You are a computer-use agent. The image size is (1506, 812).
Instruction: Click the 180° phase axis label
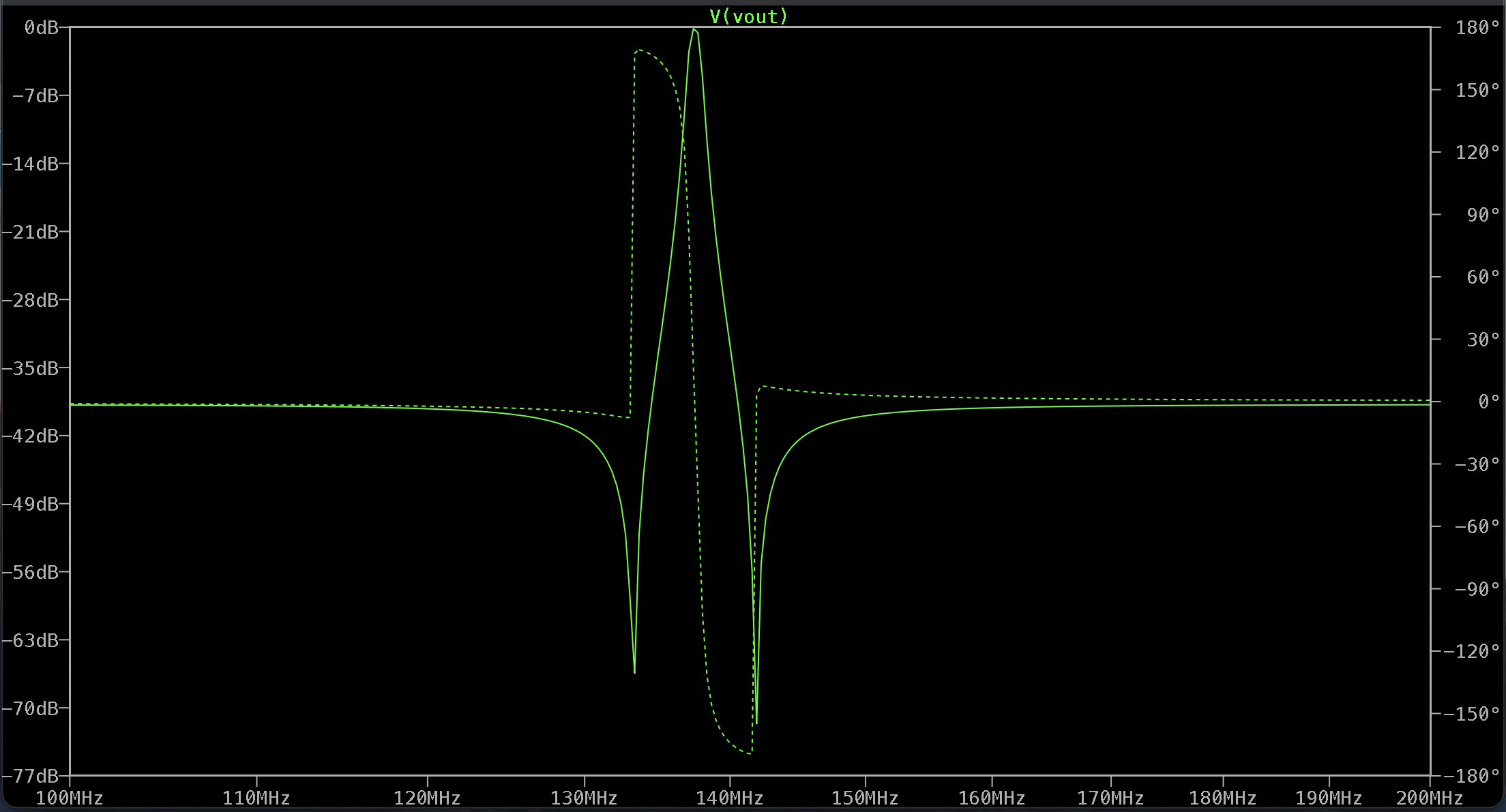(1477, 27)
